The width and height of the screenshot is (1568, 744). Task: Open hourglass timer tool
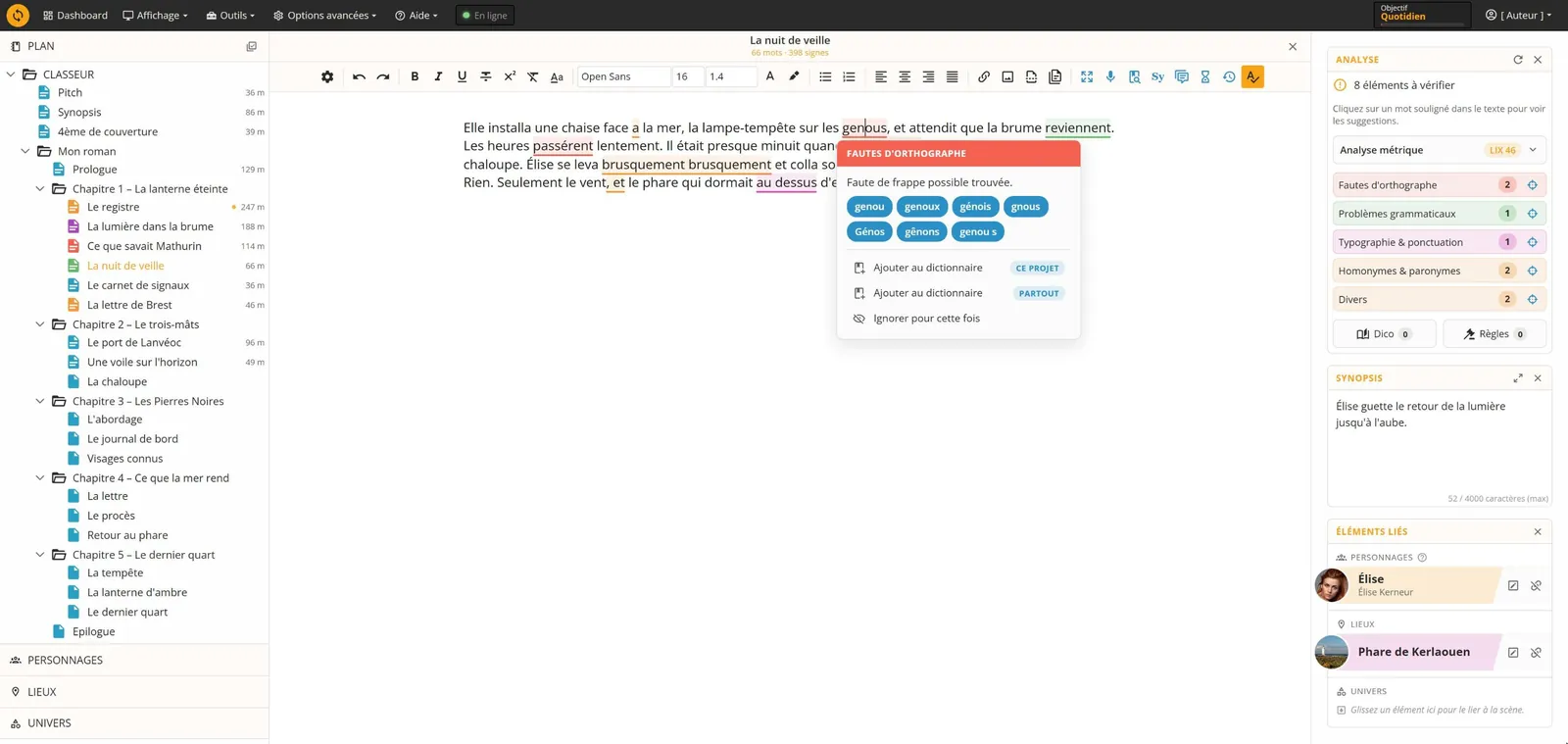point(1205,76)
